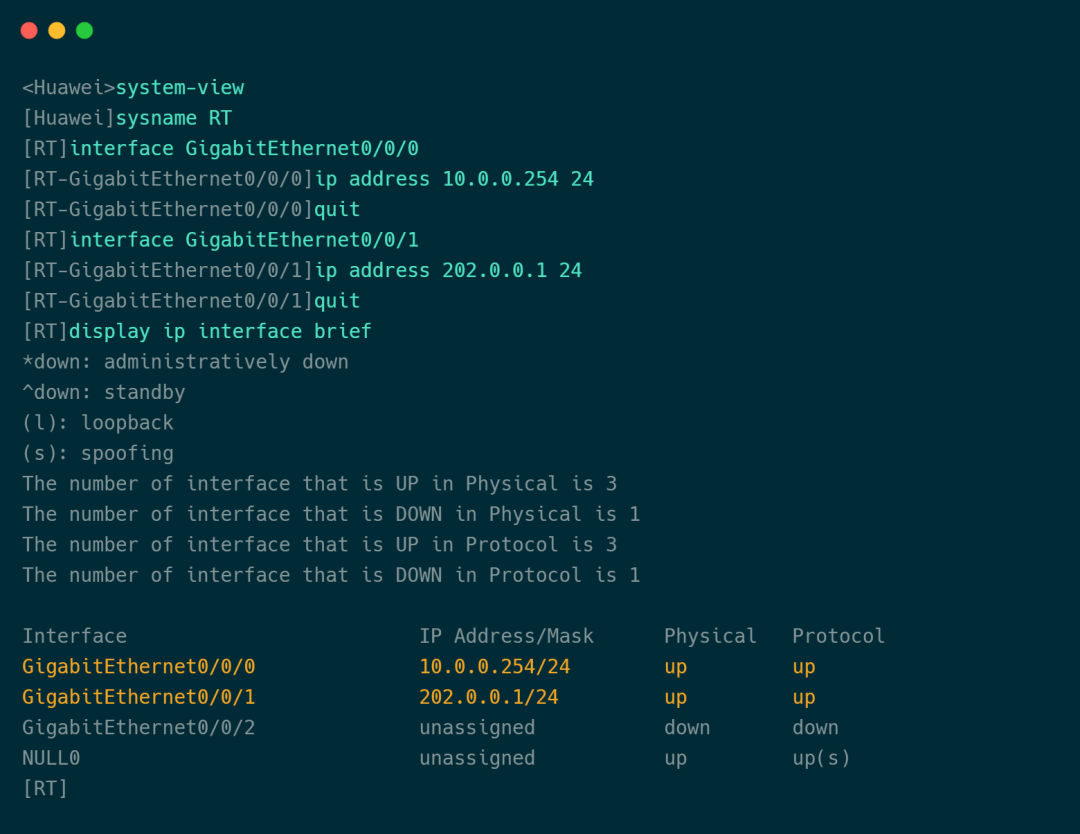Click the yellow minimize window dot
Image resolution: width=1080 pixels, height=834 pixels.
(56, 30)
